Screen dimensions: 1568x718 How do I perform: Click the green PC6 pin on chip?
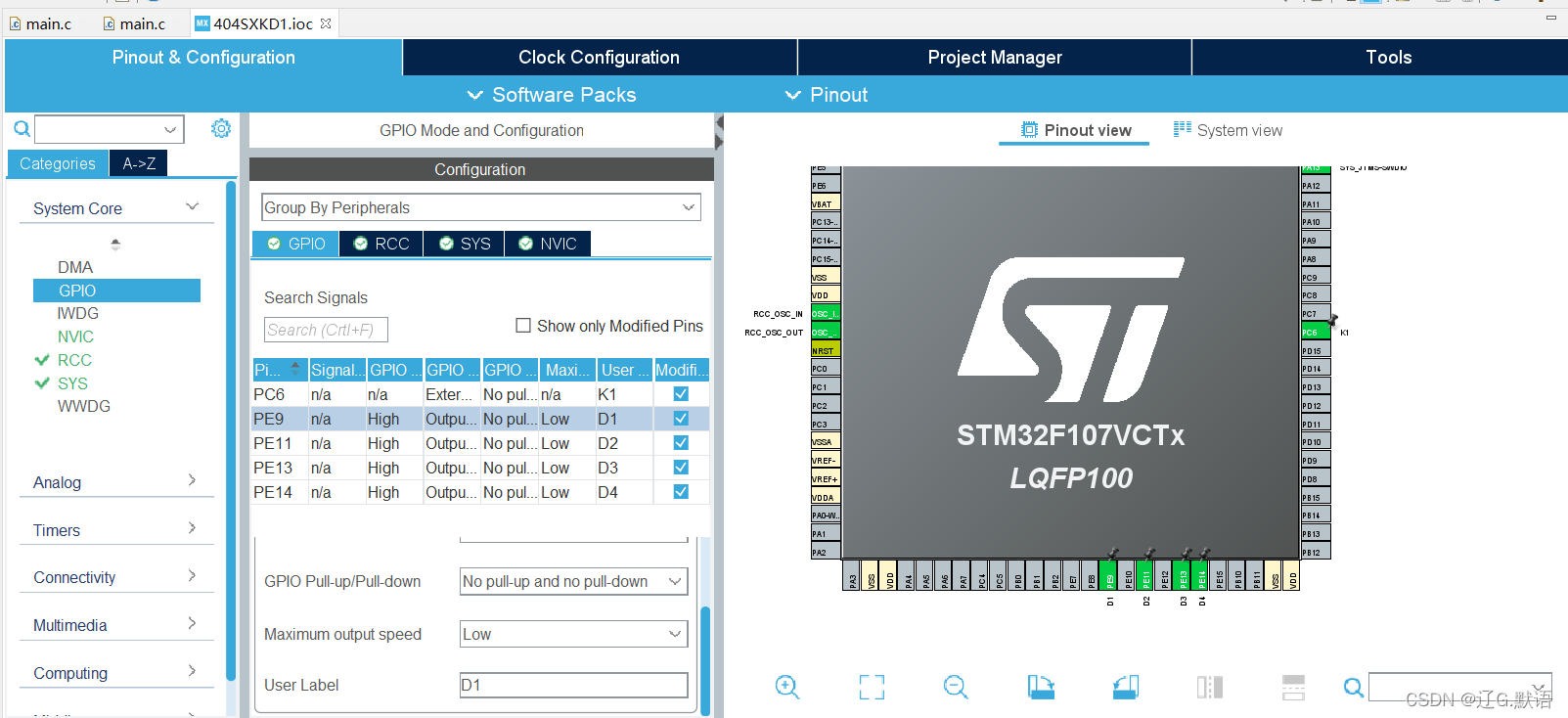[x=1316, y=333]
